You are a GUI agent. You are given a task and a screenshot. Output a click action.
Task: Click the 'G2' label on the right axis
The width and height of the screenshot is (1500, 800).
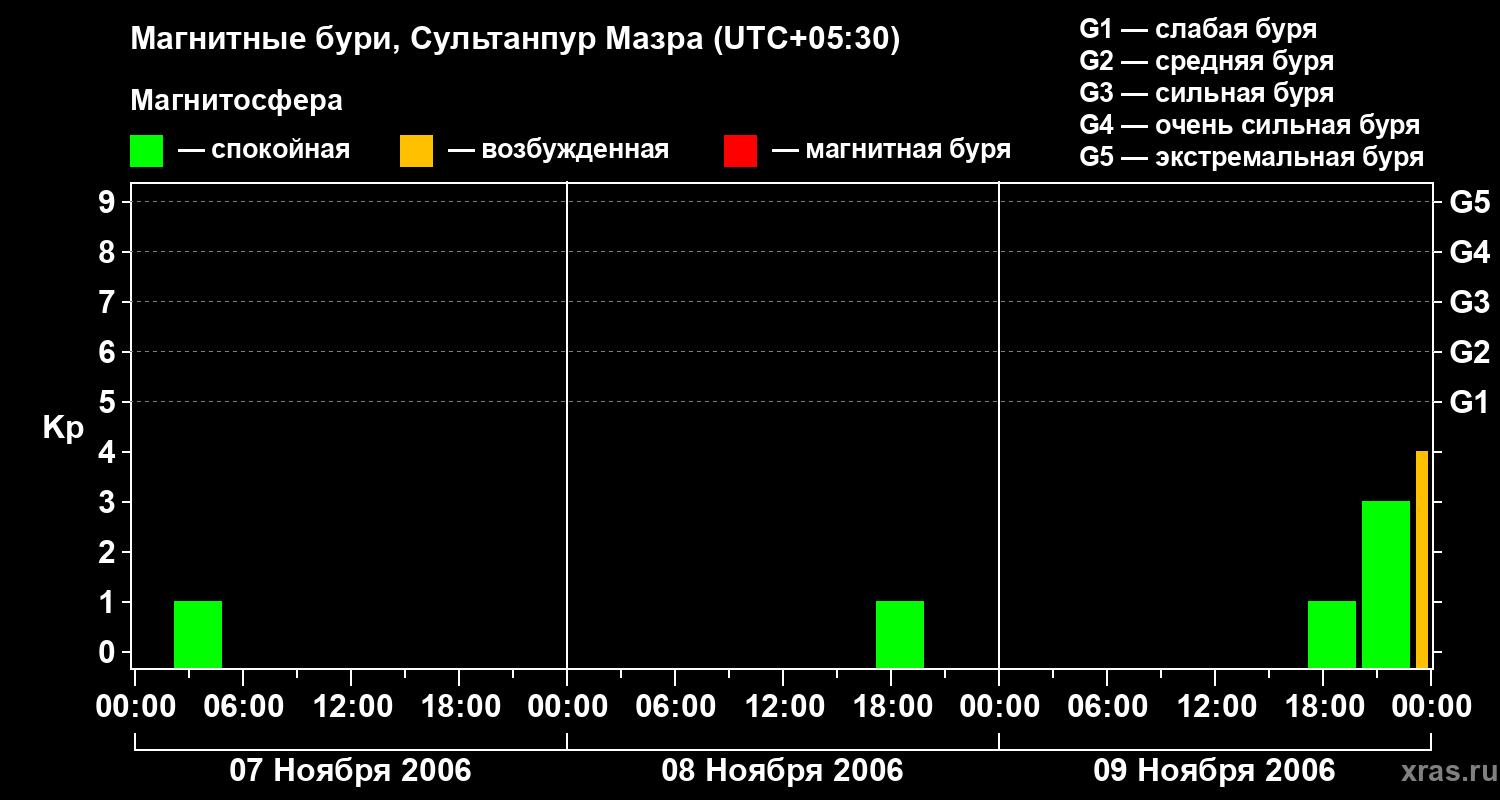(x=1469, y=352)
